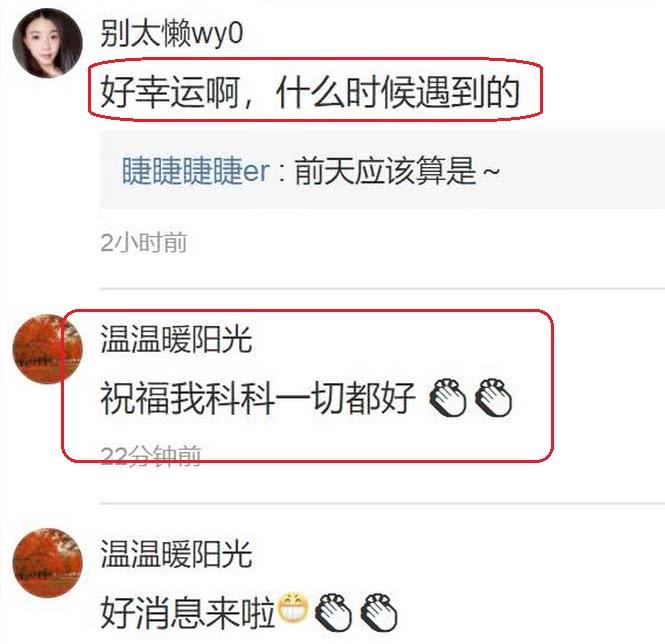This screenshot has height=644, width=665.
Task: Open avatar beside the 好消息来啦 comment
Action: pyautogui.click(x=47, y=563)
